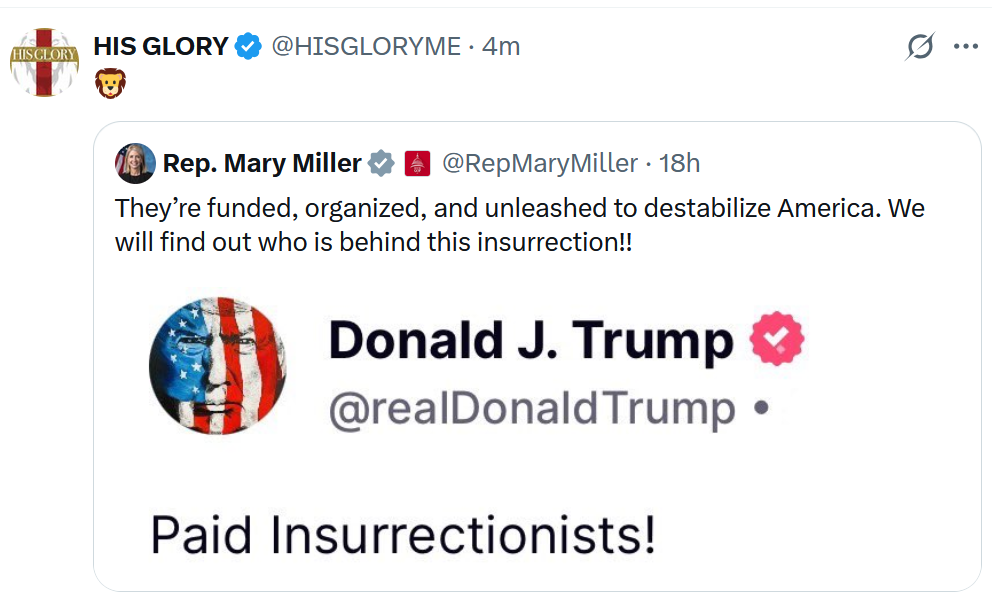
Task: Click the @realDonaldTrump handle in image
Action: coord(531,408)
